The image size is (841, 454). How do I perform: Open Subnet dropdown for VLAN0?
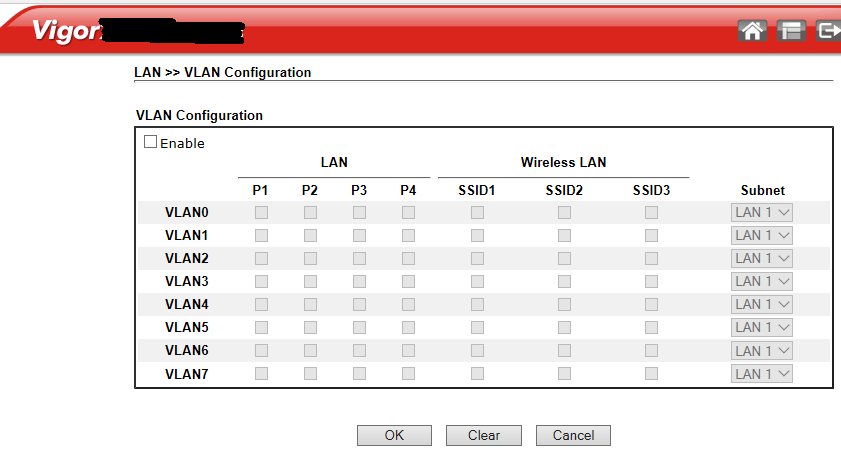pyautogui.click(x=762, y=212)
